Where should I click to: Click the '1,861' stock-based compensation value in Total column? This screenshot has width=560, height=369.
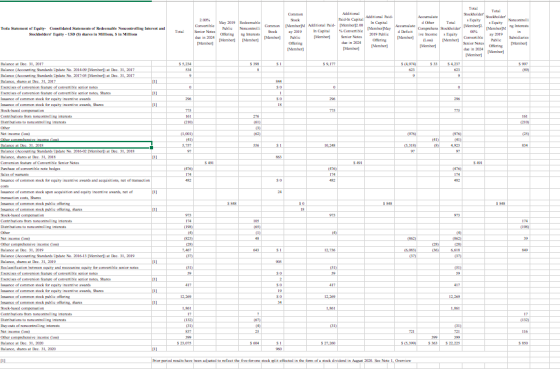pyautogui.click(x=188, y=308)
